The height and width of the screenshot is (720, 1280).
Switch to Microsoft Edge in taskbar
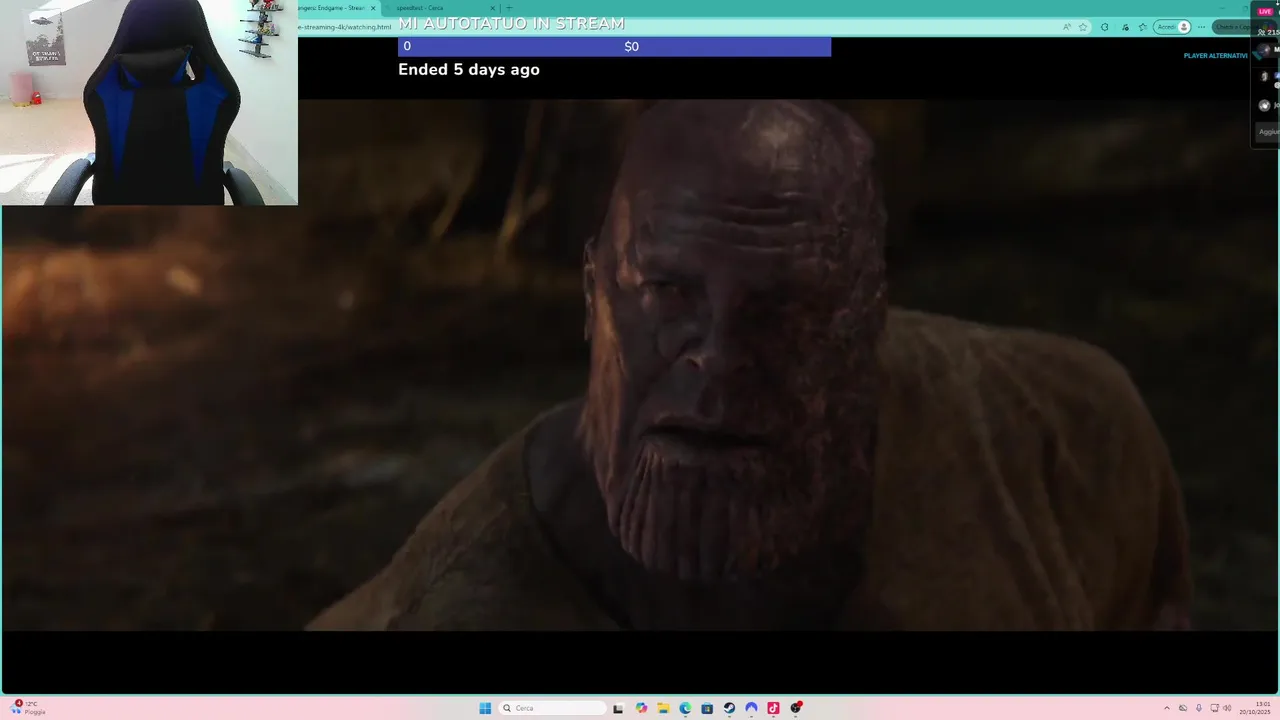pyautogui.click(x=685, y=708)
